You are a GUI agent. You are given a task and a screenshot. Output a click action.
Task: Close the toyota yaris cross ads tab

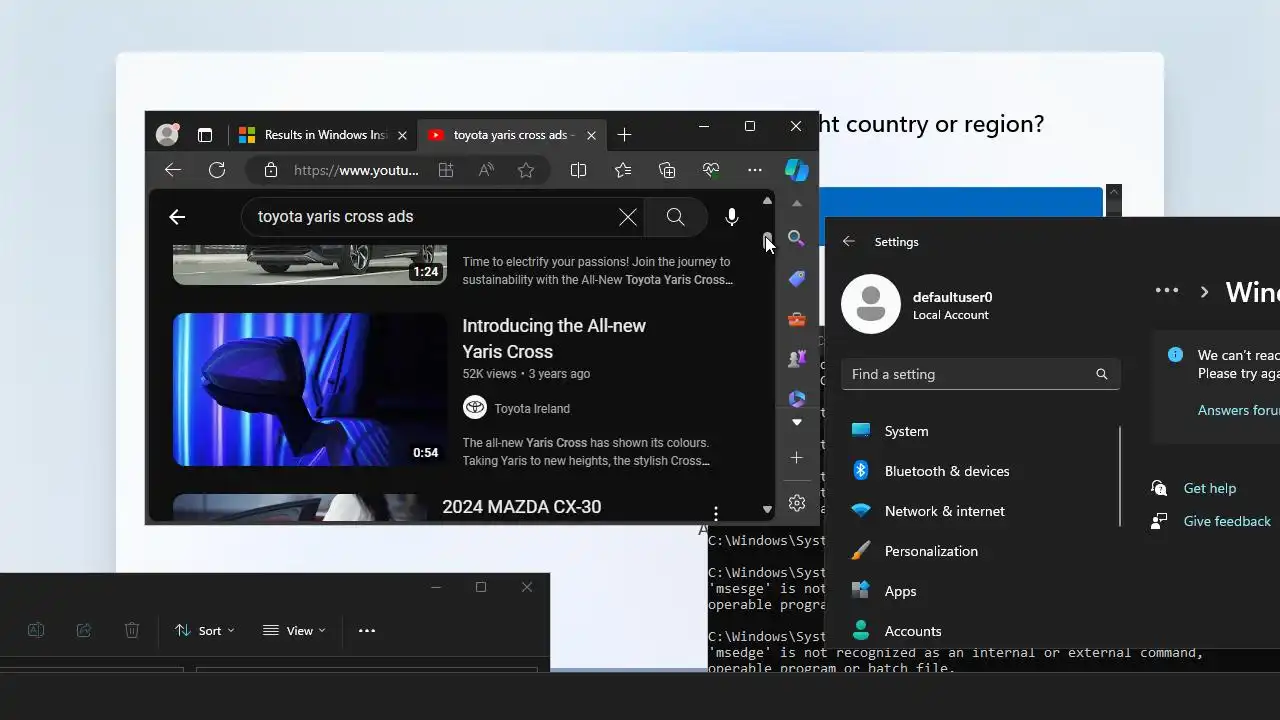(x=591, y=135)
